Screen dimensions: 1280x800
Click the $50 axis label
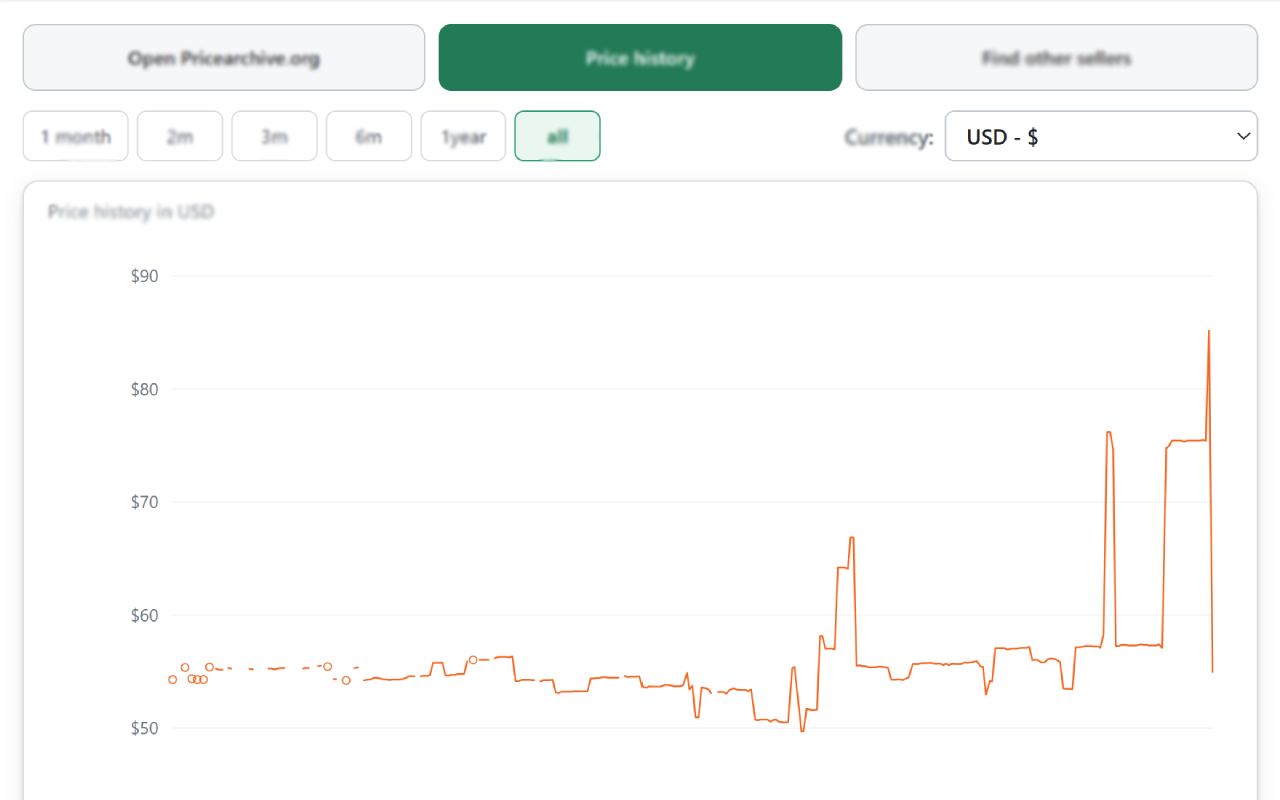click(144, 728)
